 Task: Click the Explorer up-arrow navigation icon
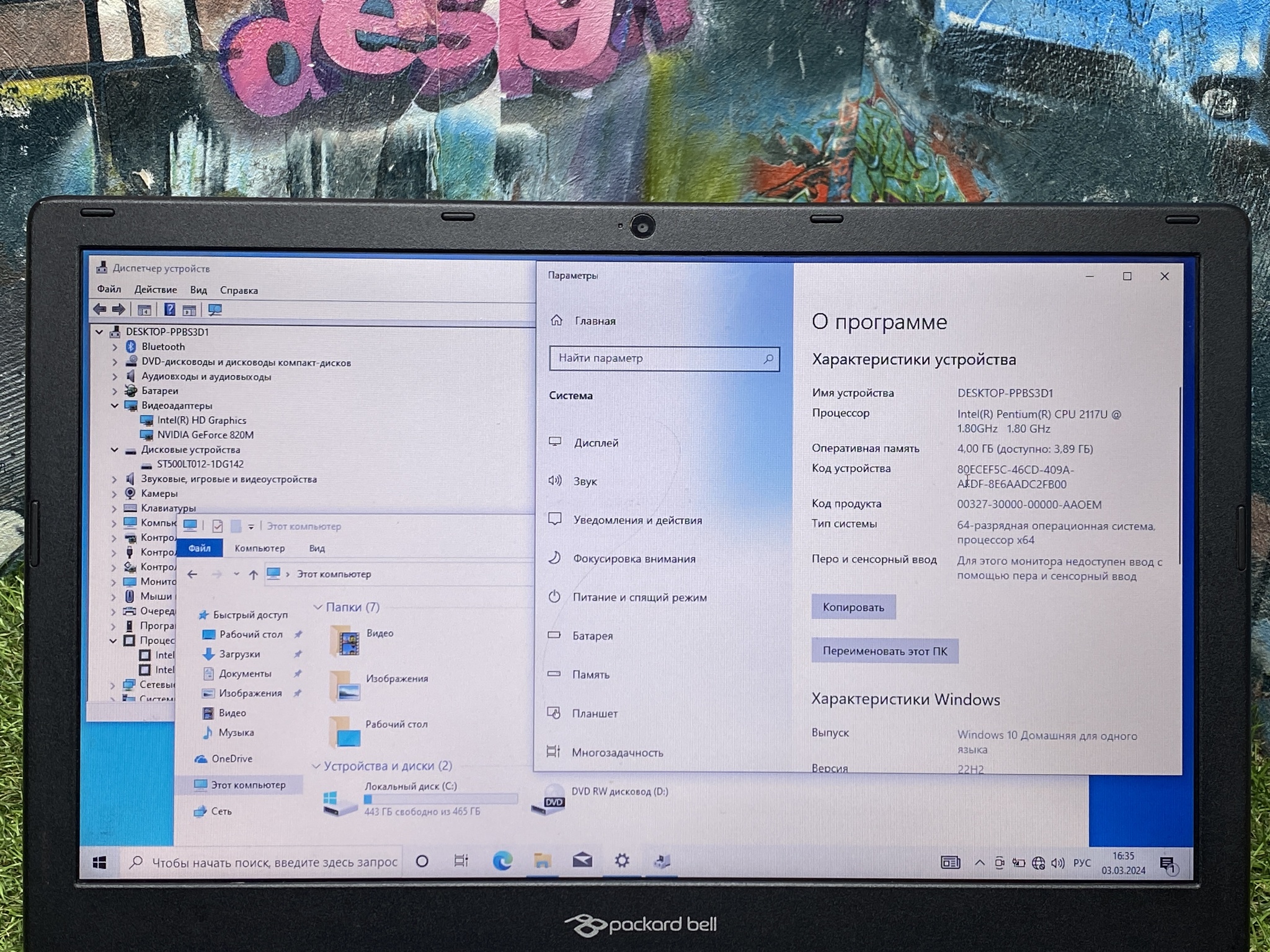(253, 575)
